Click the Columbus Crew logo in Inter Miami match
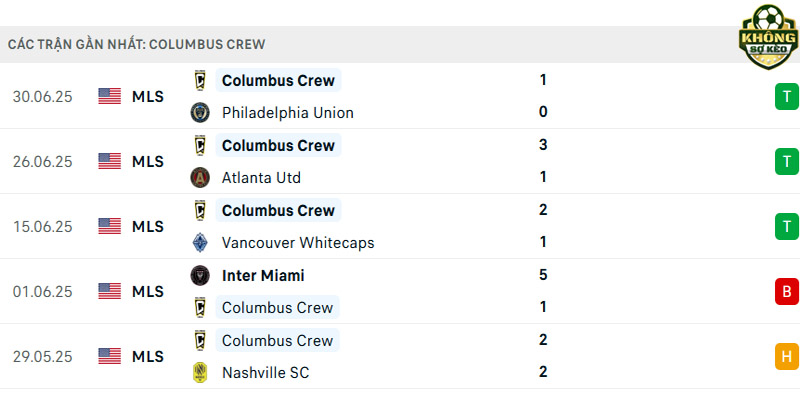This screenshot has width=800, height=400. [200, 308]
